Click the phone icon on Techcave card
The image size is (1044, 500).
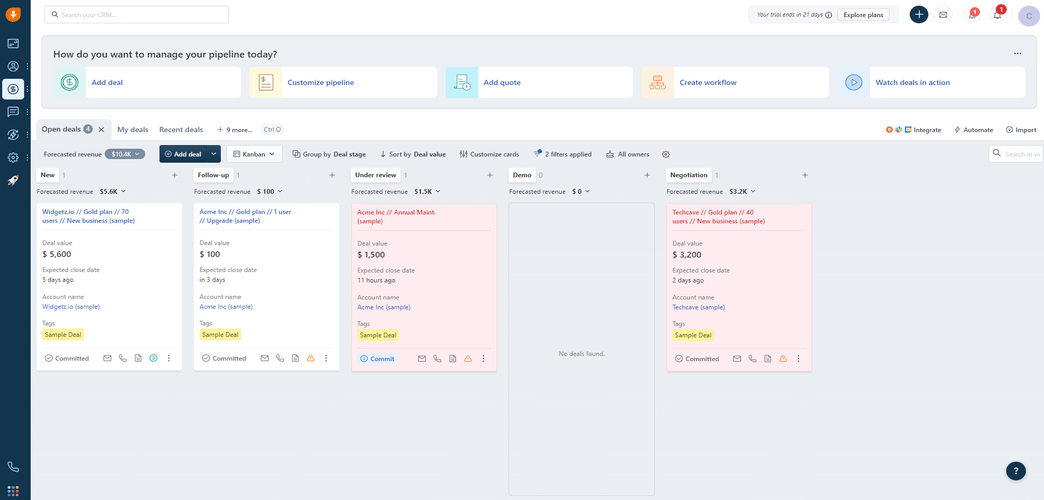(752, 358)
